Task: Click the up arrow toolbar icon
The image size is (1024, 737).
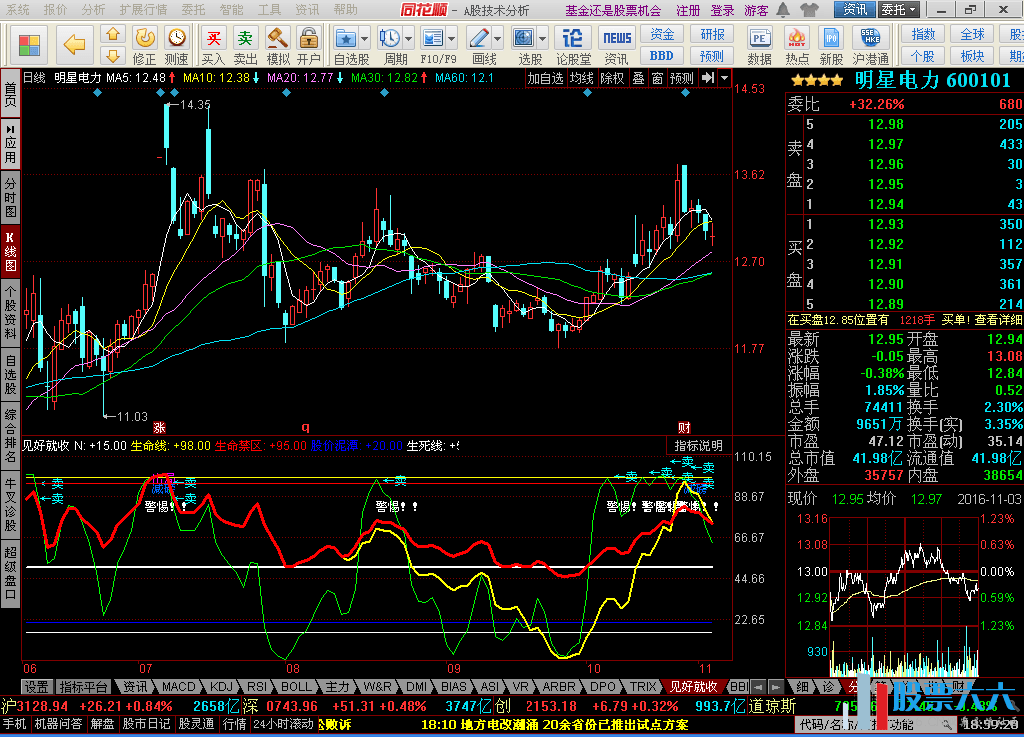Action: pos(113,34)
